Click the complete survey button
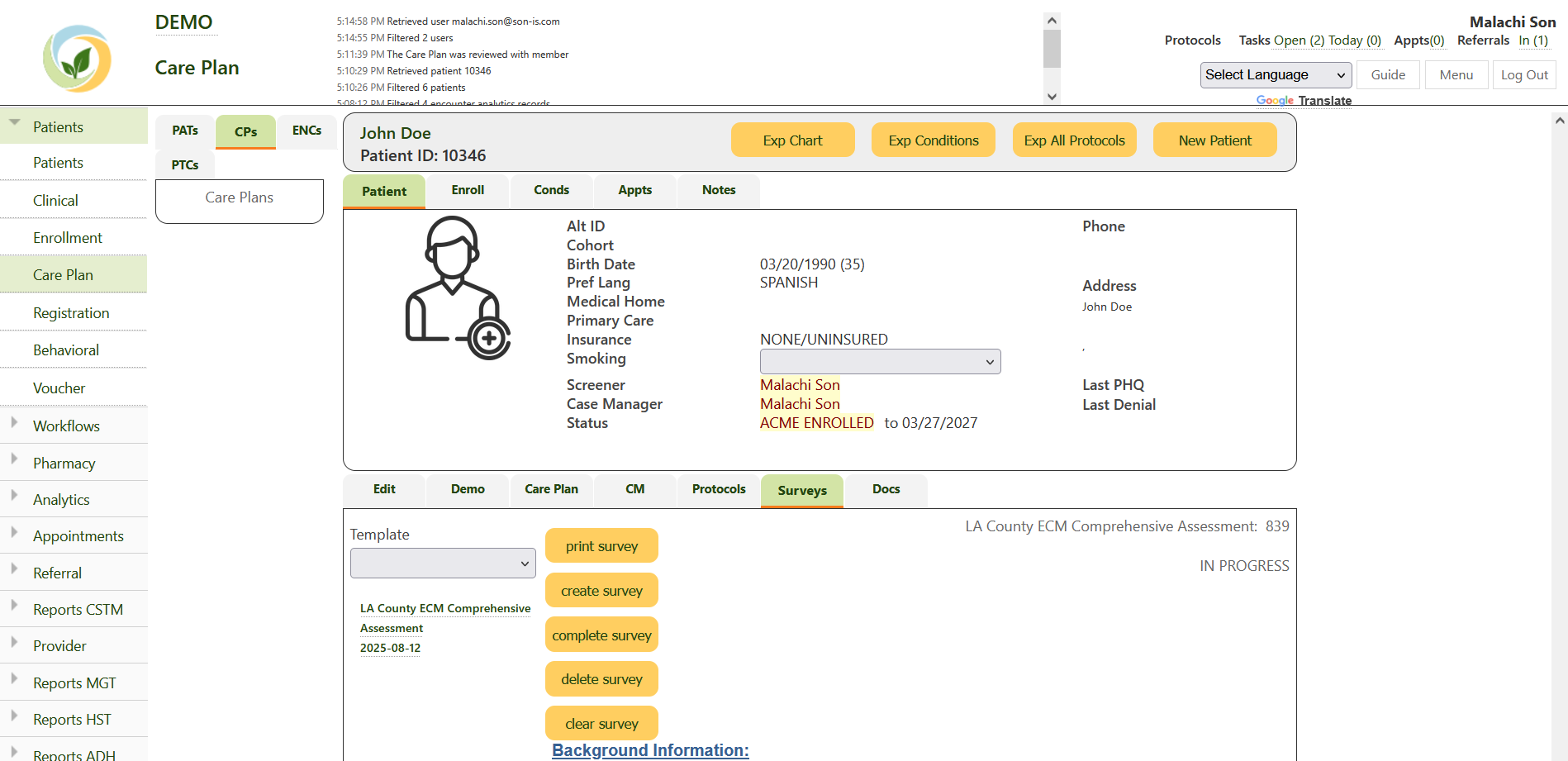The image size is (1568, 761). coord(601,635)
